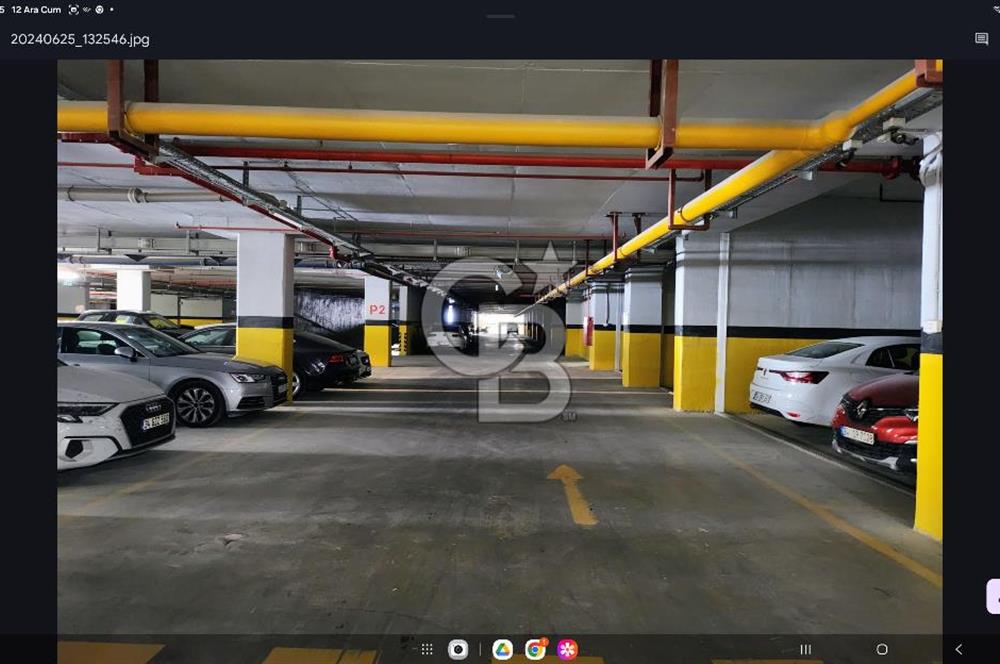The height and width of the screenshot is (664, 1000).
Task: Select the filename 20240625_132546.jpg
Action: coord(80,40)
